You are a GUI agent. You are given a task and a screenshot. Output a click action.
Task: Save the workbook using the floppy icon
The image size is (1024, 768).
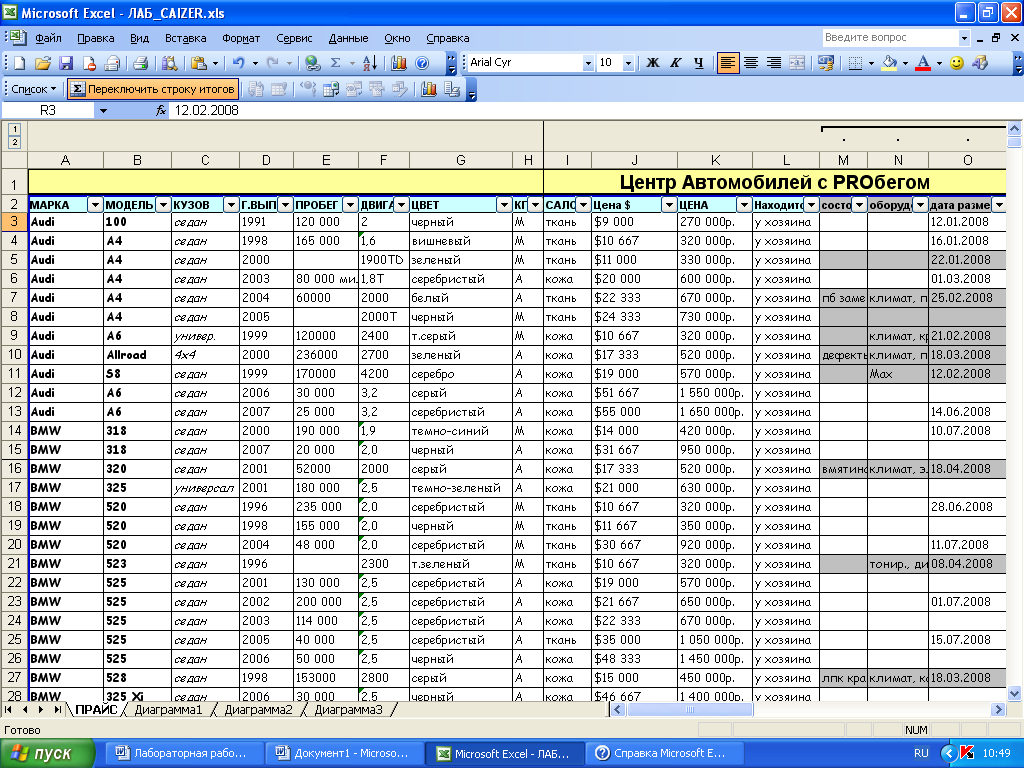(x=66, y=63)
